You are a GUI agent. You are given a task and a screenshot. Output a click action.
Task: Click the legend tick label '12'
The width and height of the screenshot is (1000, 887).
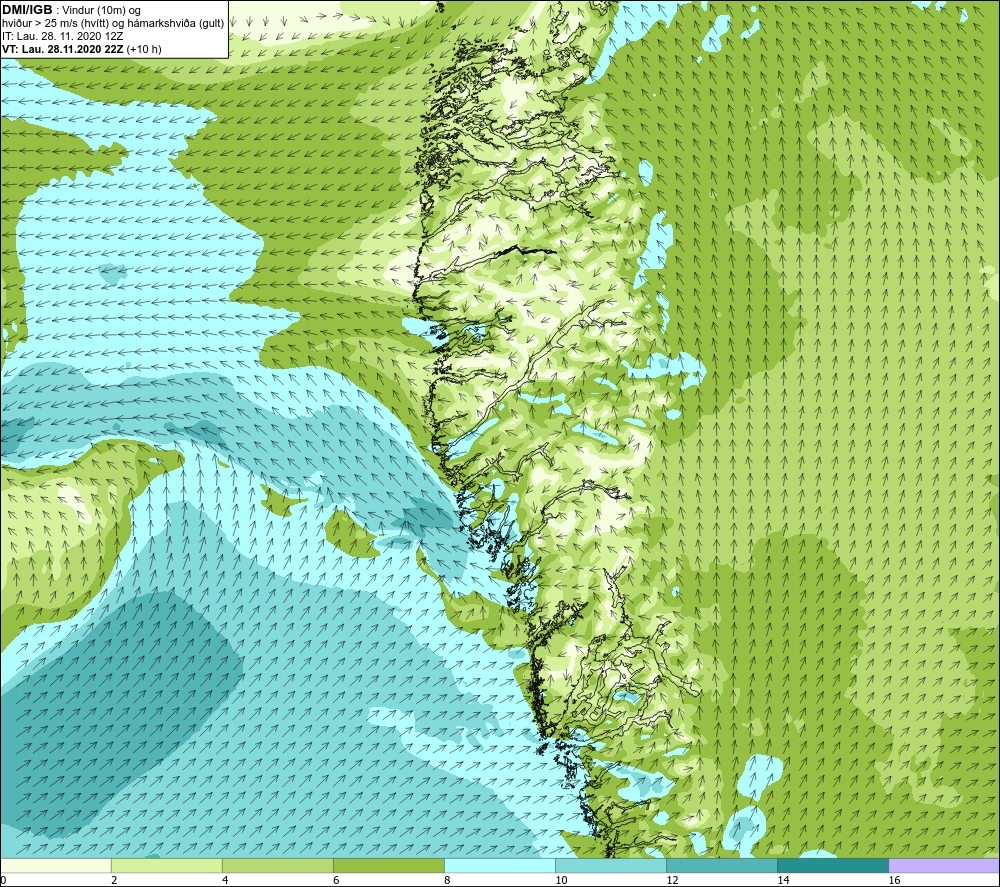click(x=672, y=880)
